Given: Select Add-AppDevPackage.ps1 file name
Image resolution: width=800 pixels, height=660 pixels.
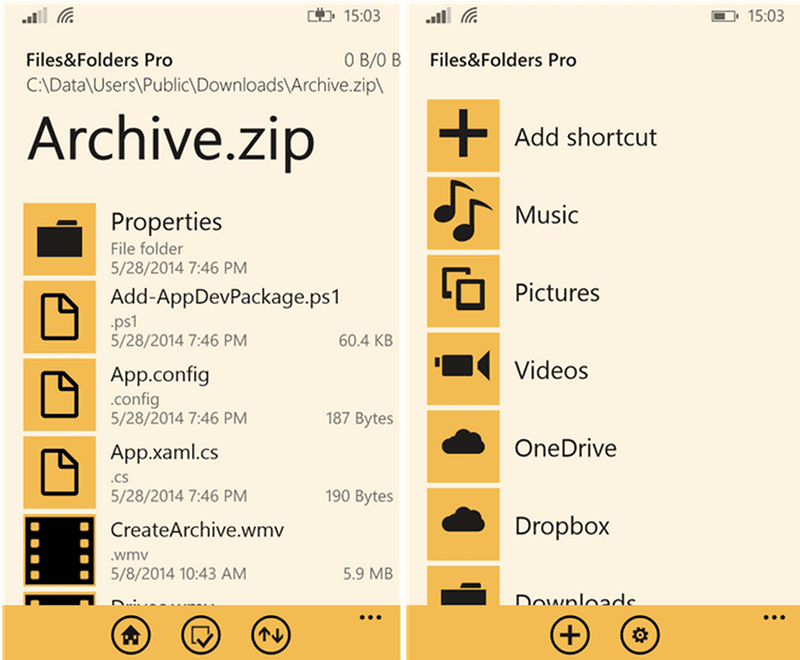Looking at the screenshot, I should pyautogui.click(x=225, y=297).
